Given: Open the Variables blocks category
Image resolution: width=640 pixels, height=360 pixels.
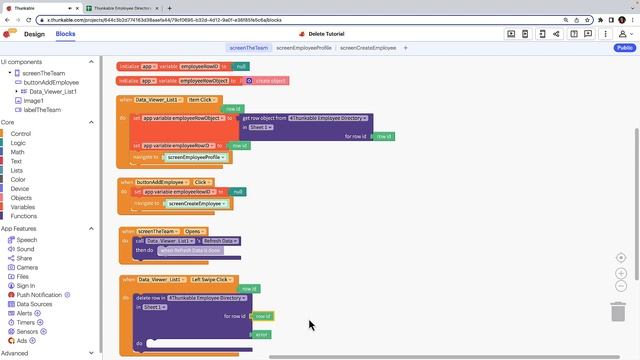Looking at the screenshot, I should click(22, 207).
